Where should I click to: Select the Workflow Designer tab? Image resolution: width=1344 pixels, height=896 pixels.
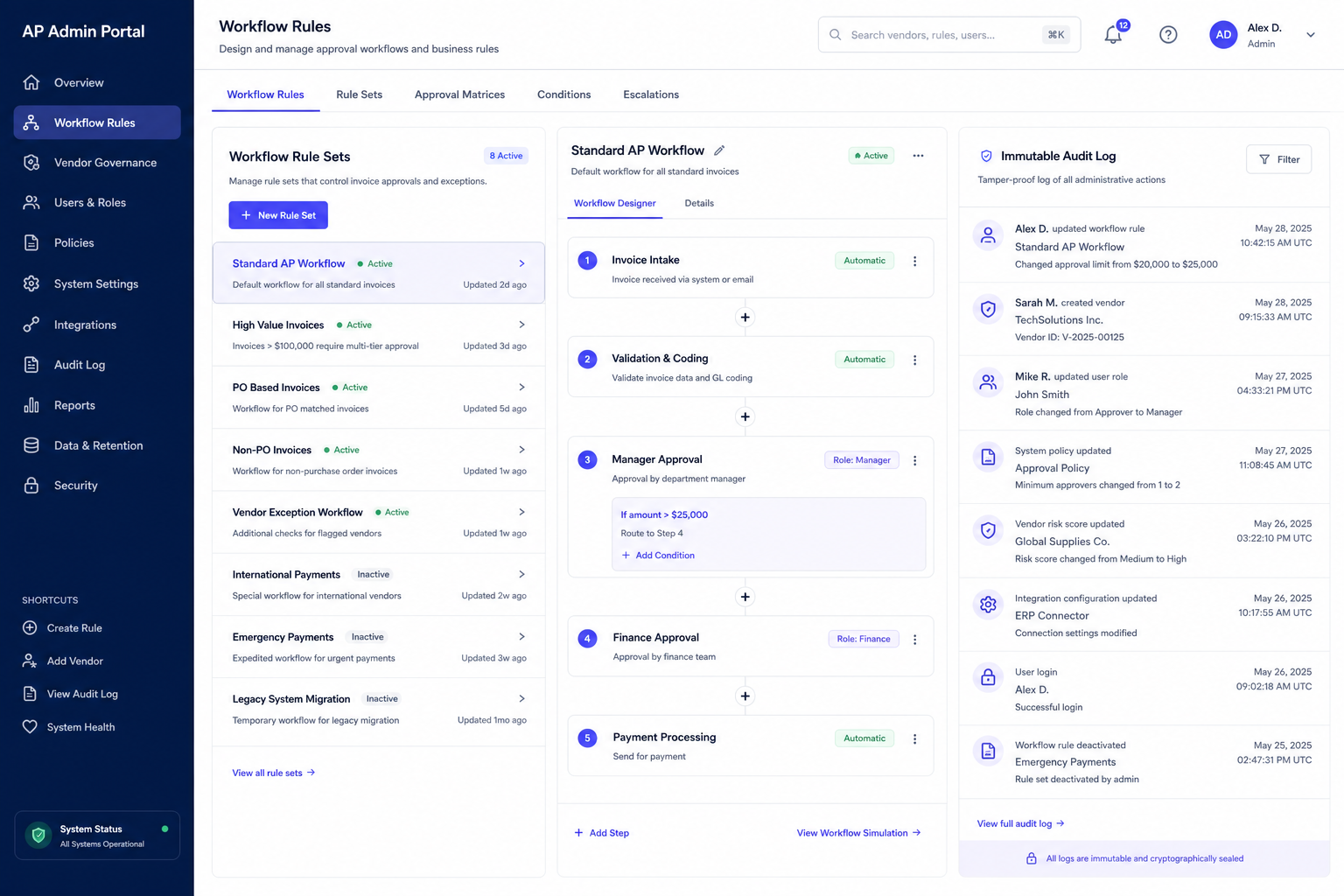(614, 203)
